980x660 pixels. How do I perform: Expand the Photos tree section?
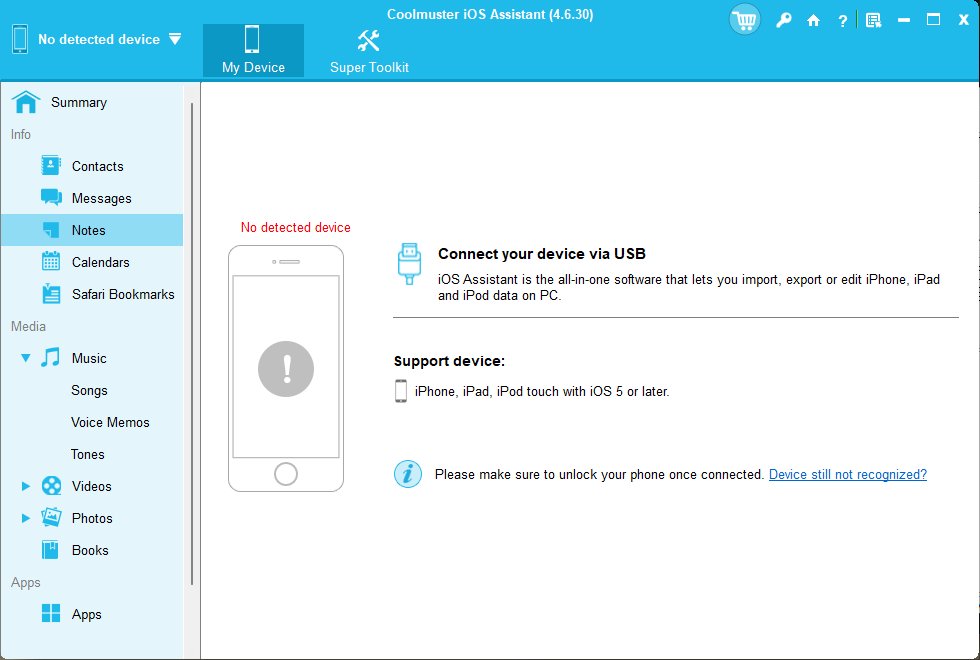click(x=26, y=518)
